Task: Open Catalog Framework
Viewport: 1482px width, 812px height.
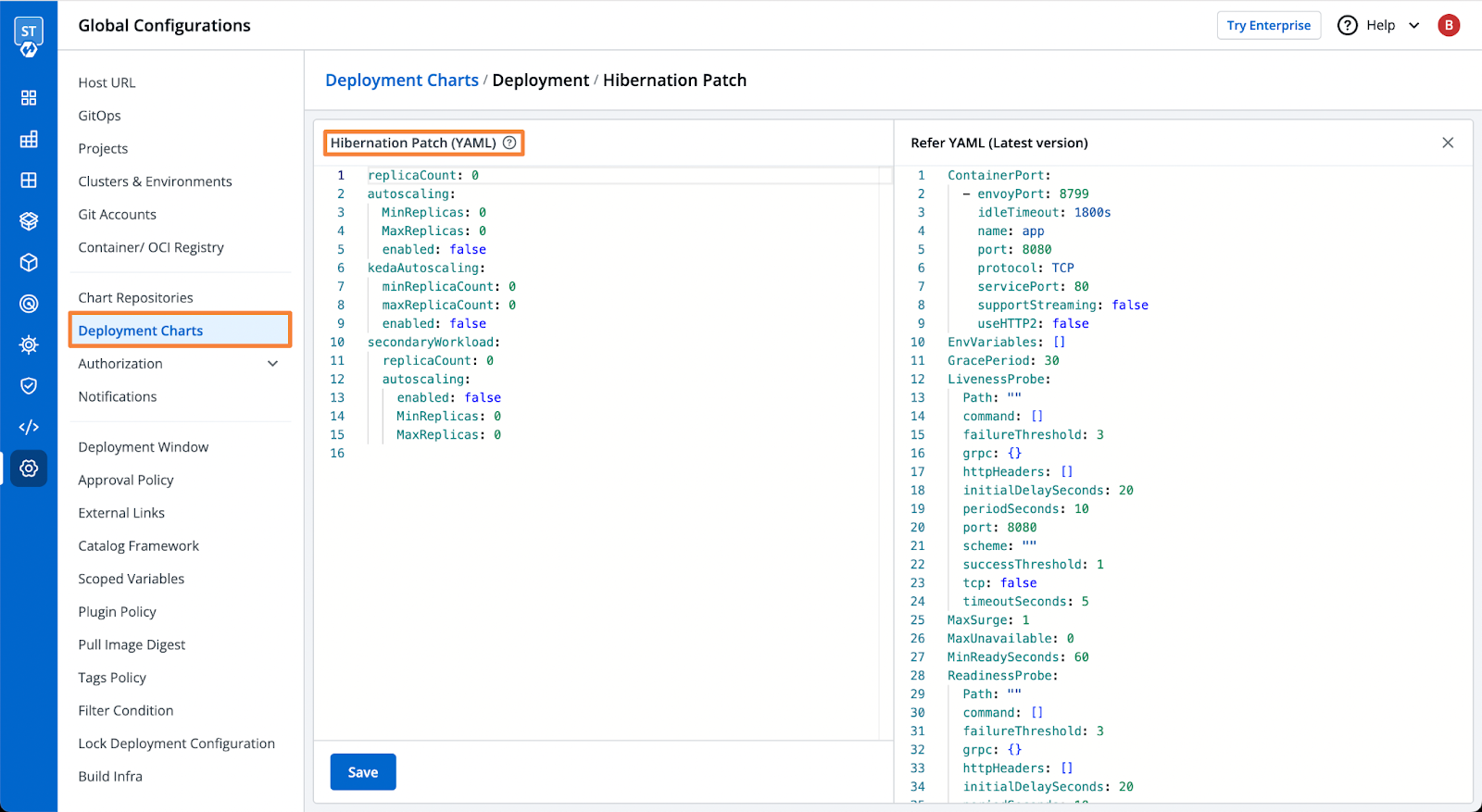Action: [138, 546]
